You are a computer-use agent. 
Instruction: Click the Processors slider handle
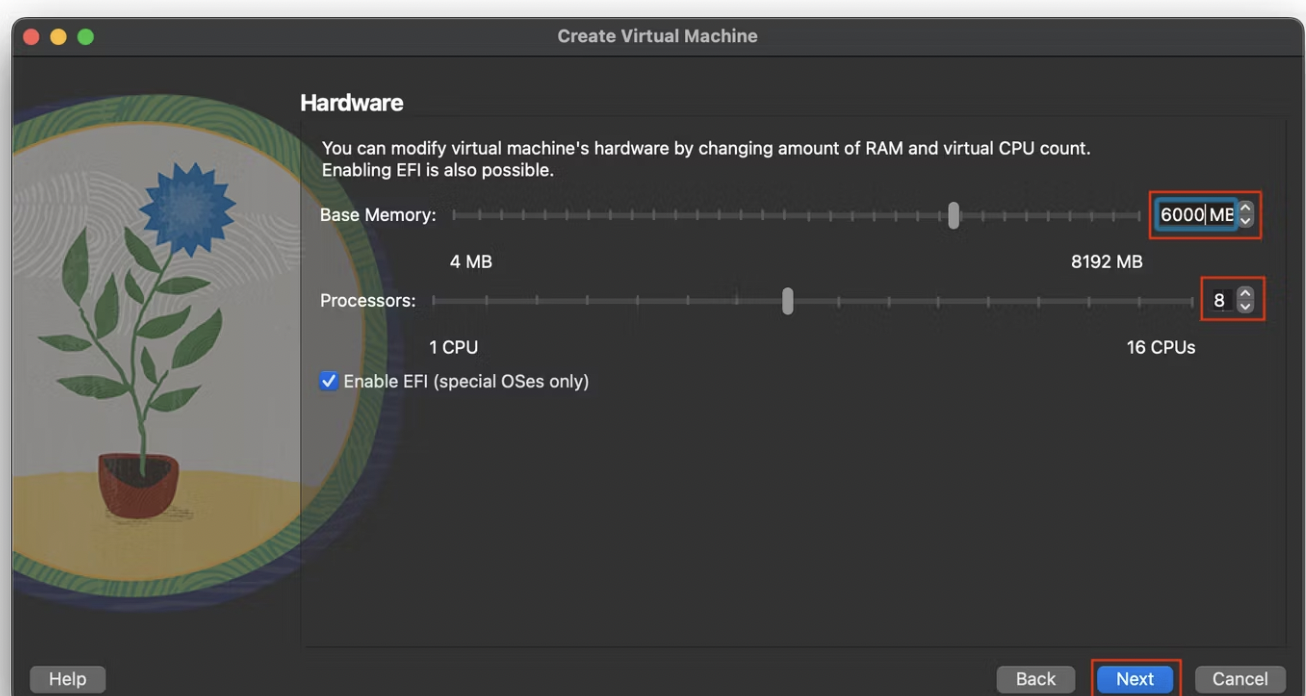pos(788,300)
